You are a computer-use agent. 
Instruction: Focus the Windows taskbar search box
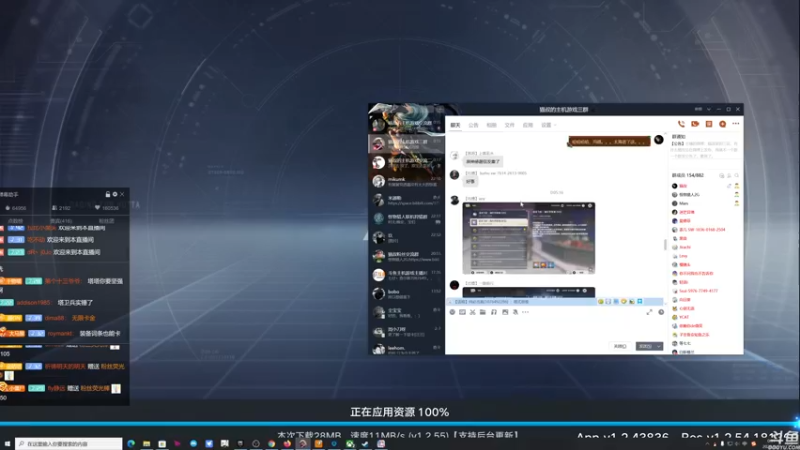69,444
